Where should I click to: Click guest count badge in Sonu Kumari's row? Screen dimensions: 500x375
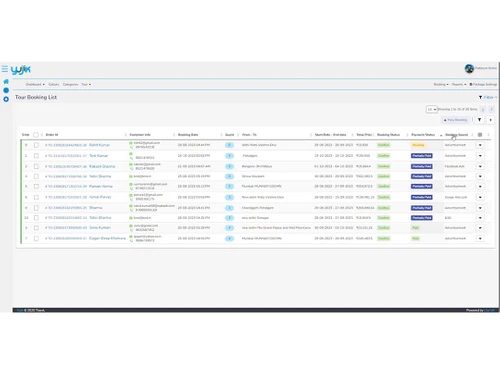point(229,228)
